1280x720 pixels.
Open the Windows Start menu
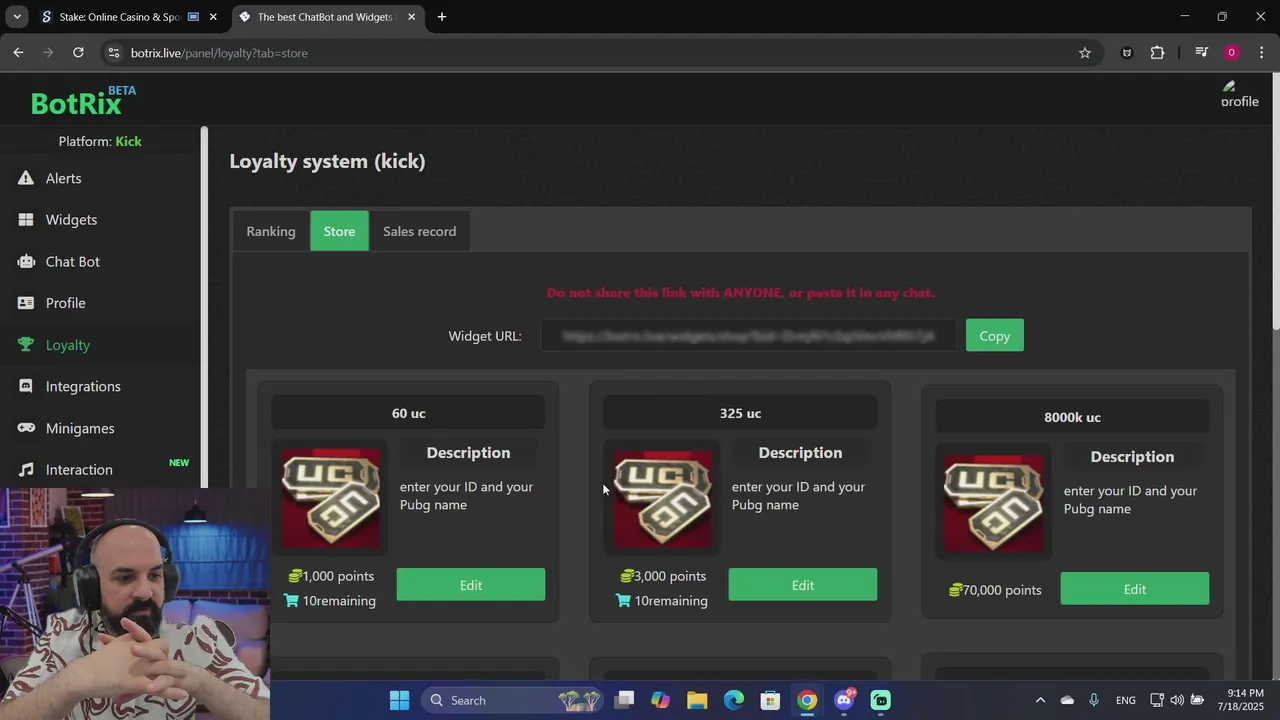(x=399, y=700)
